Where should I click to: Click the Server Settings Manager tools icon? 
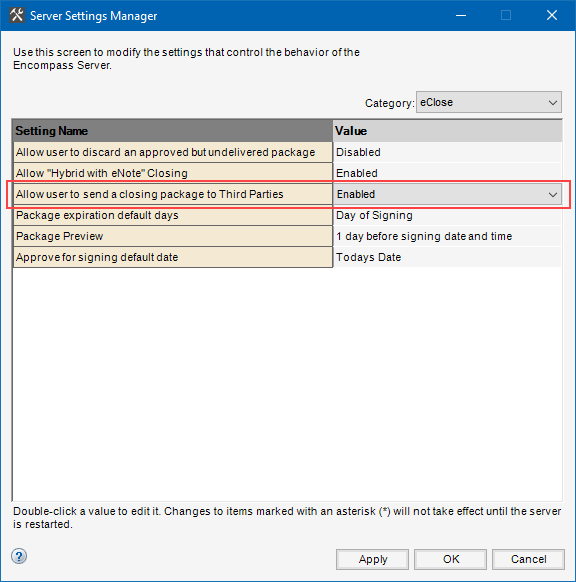click(17, 16)
